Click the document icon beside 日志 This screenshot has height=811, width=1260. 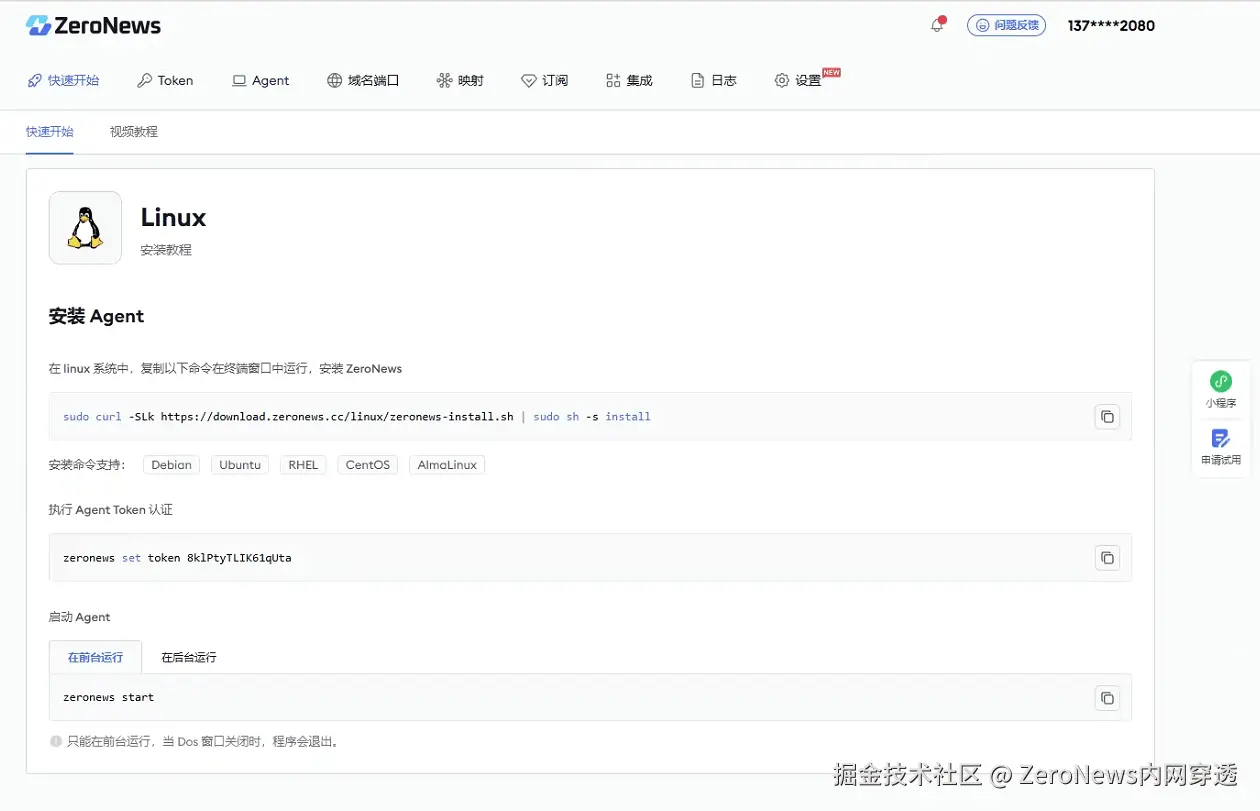coord(698,80)
